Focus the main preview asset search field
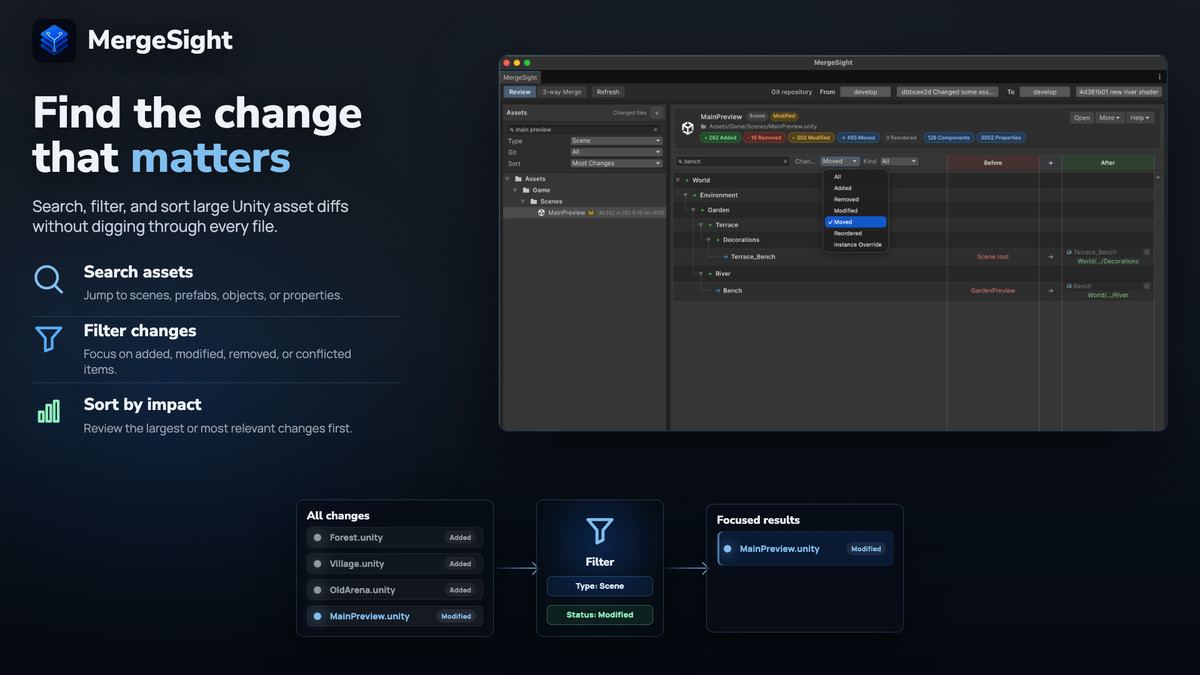Image resolution: width=1200 pixels, height=675 pixels. pyautogui.click(x=584, y=130)
